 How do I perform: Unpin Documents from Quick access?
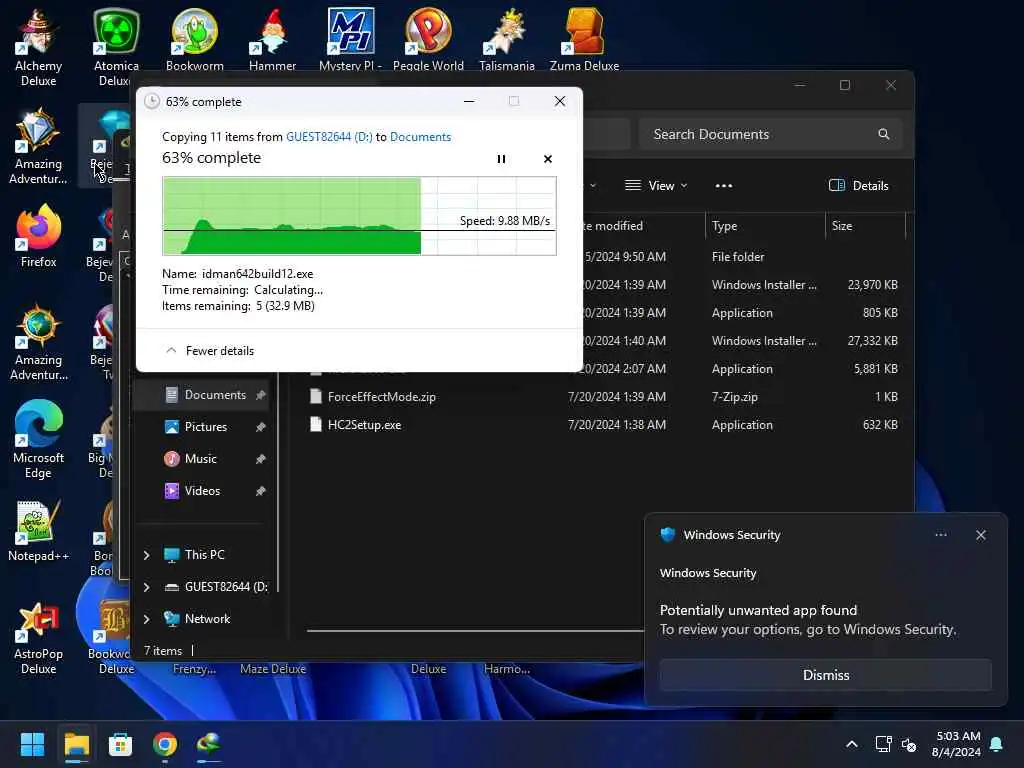[261, 394]
